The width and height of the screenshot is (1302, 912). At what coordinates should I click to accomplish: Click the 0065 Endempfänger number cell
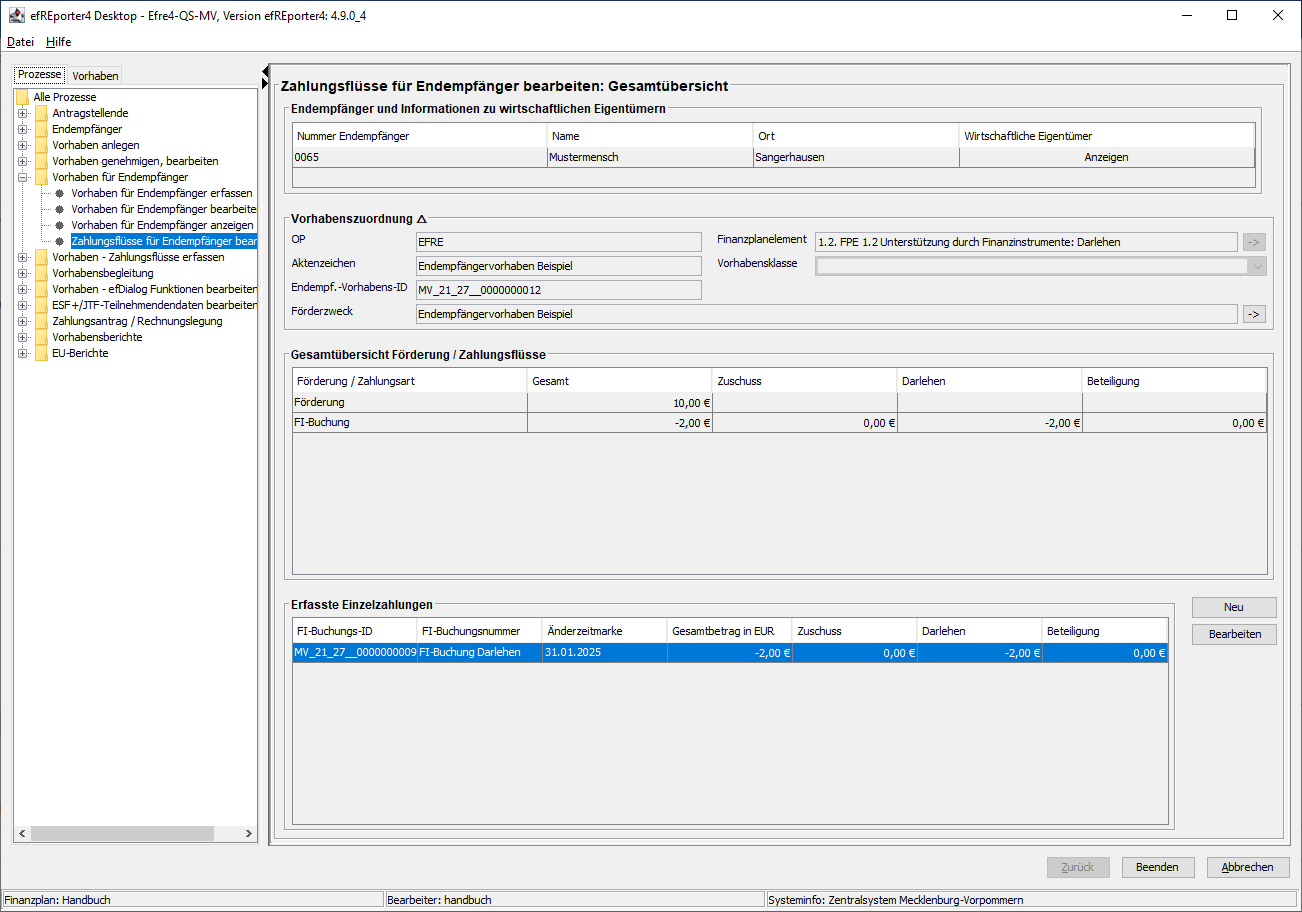coord(420,157)
